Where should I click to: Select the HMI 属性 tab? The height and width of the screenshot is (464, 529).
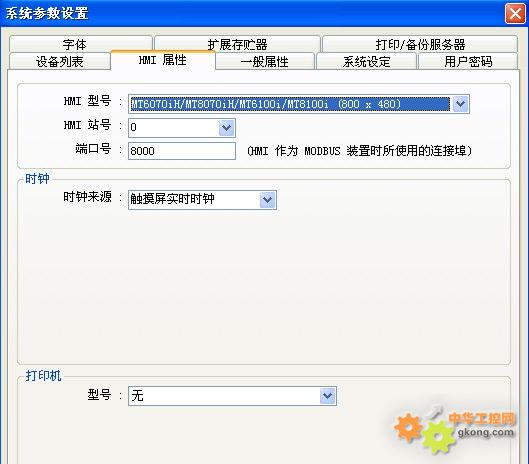(163, 60)
